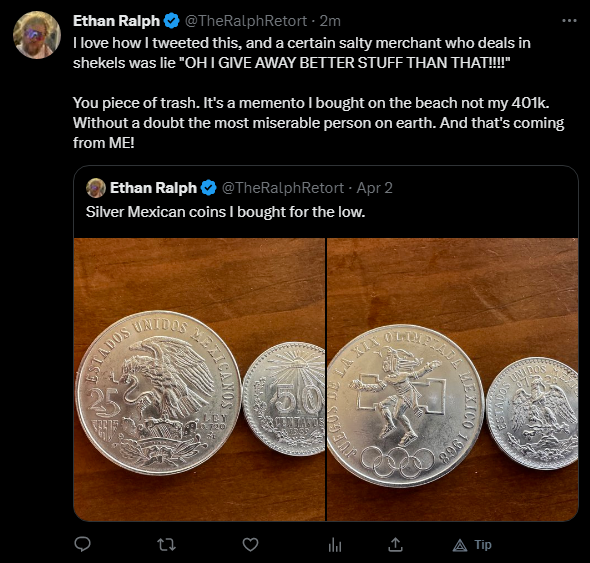
Task: Click the top @TheRalphRetort handle
Action: pos(246,21)
